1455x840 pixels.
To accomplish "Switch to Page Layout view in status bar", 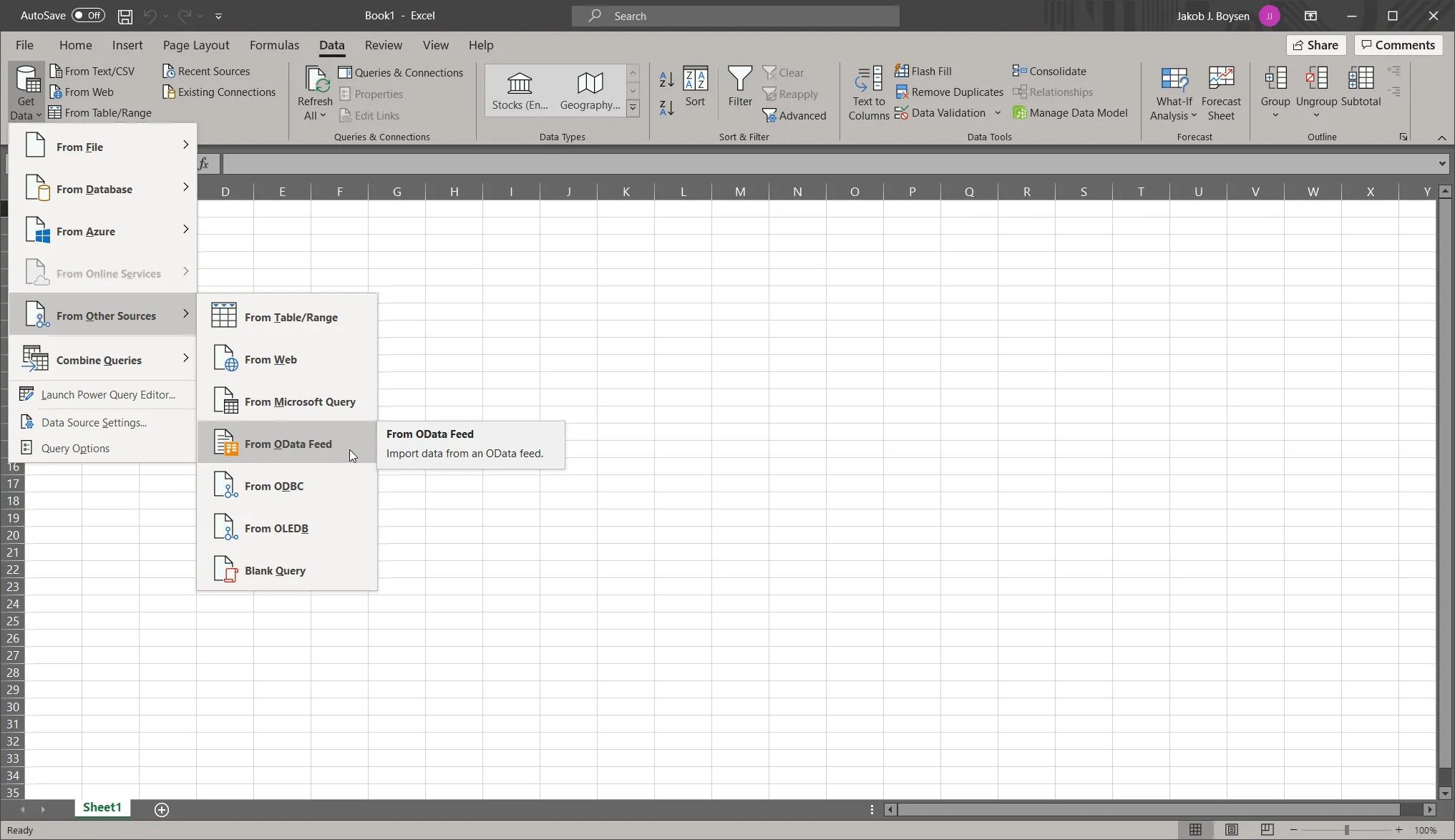I will coord(1231,830).
